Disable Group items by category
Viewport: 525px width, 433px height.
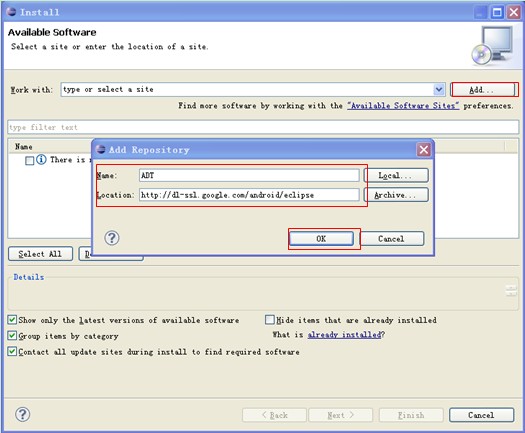click(x=12, y=336)
